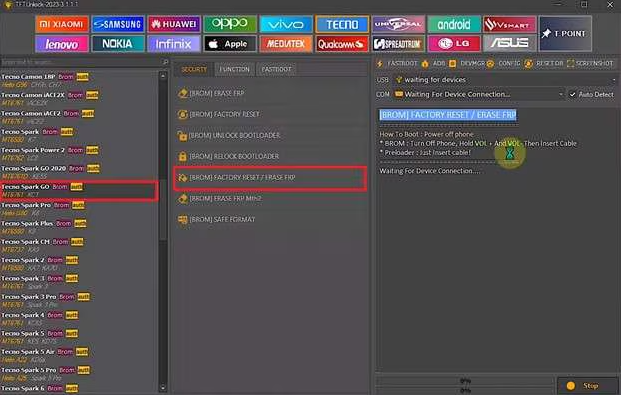
Task: Open the Universal brand tile
Action: [398, 24]
